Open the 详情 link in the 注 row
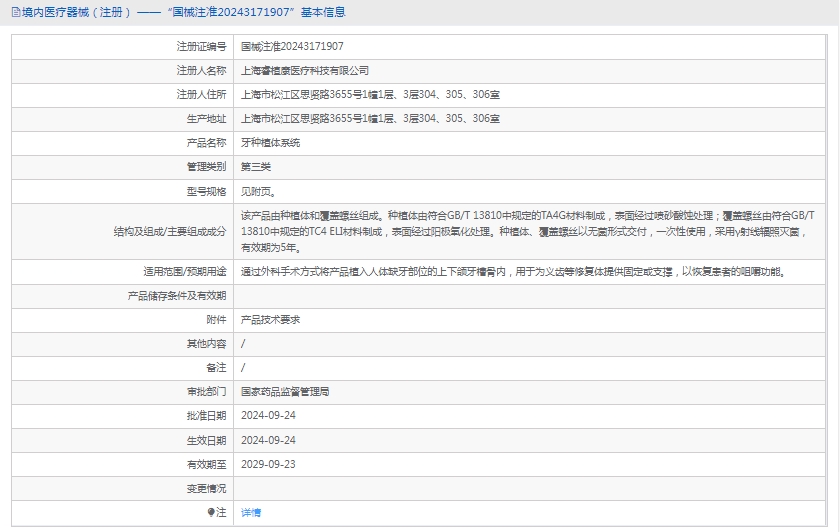This screenshot has width=840, height=532. point(251,512)
